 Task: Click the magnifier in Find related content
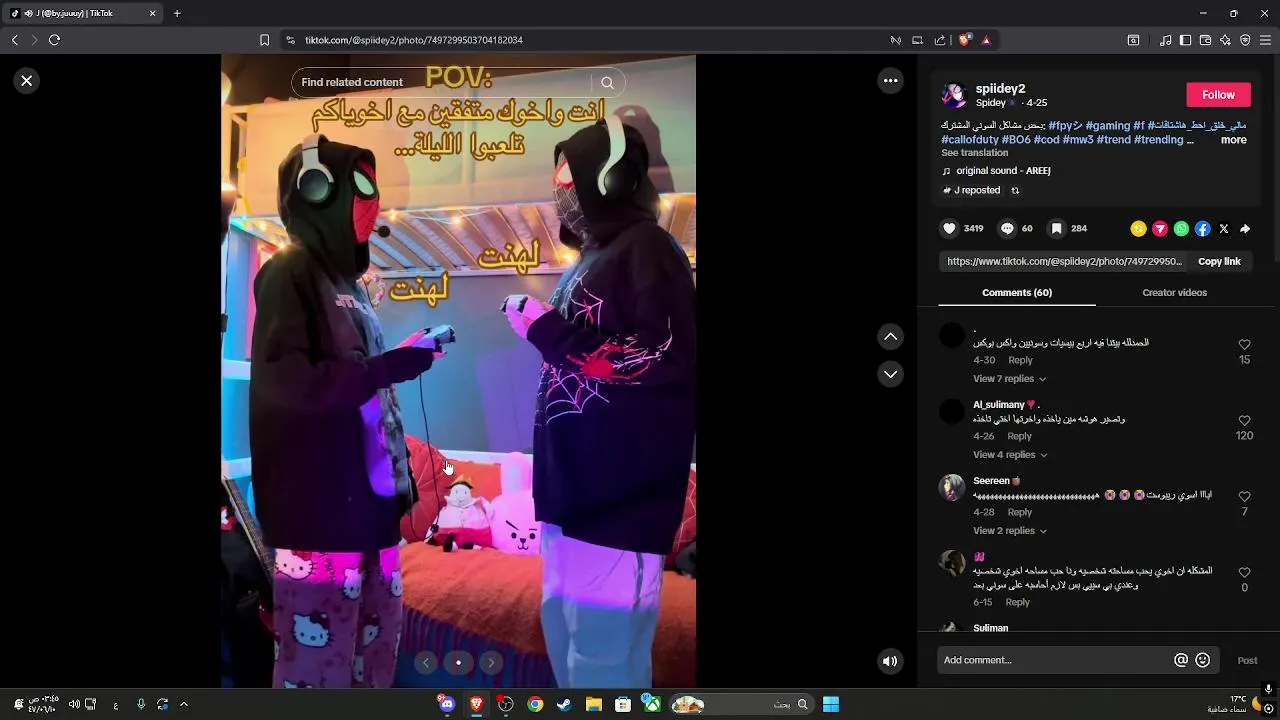[x=607, y=83]
